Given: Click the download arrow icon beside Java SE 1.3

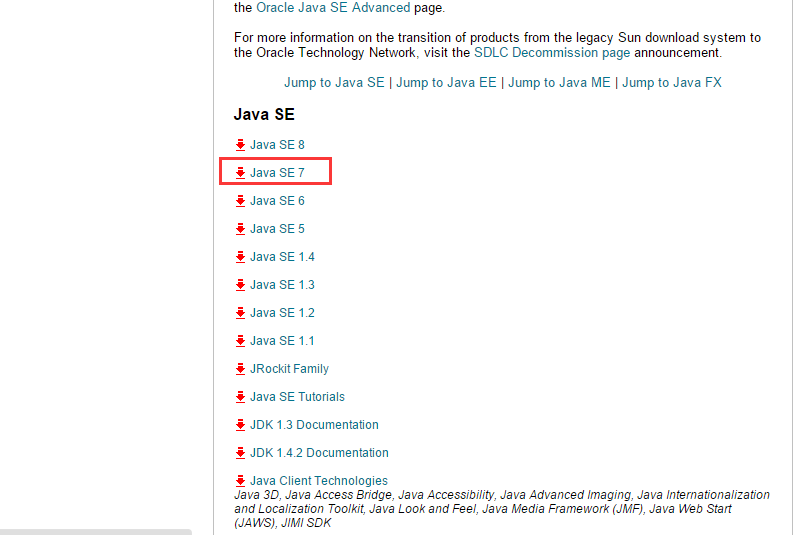Looking at the screenshot, I should coord(240,285).
